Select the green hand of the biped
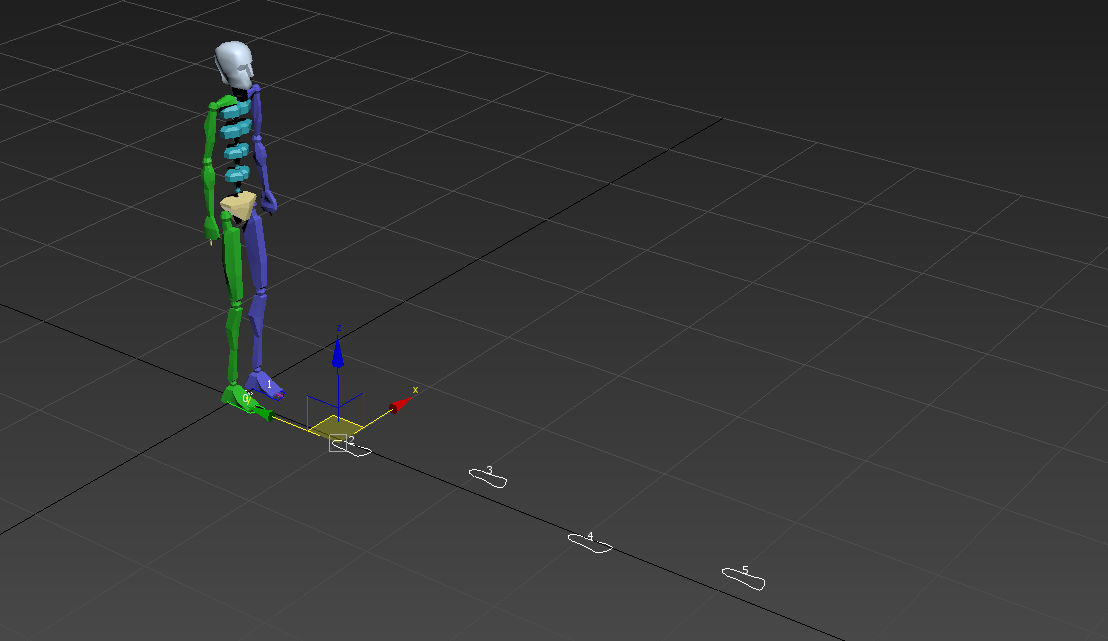Screen dimensions: 1108x641 [212, 230]
